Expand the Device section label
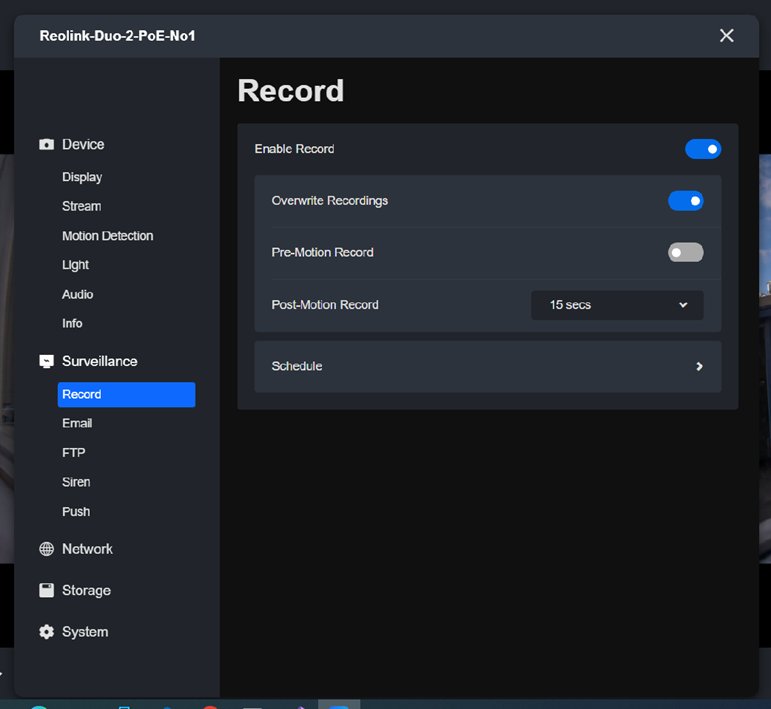771x709 pixels. tap(83, 144)
